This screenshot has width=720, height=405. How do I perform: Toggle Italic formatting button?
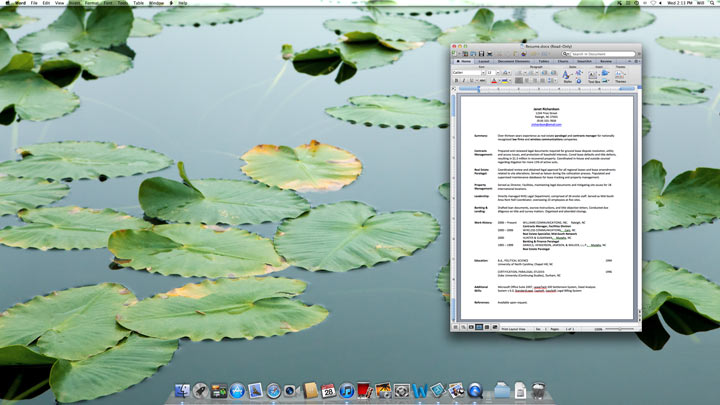coord(464,81)
